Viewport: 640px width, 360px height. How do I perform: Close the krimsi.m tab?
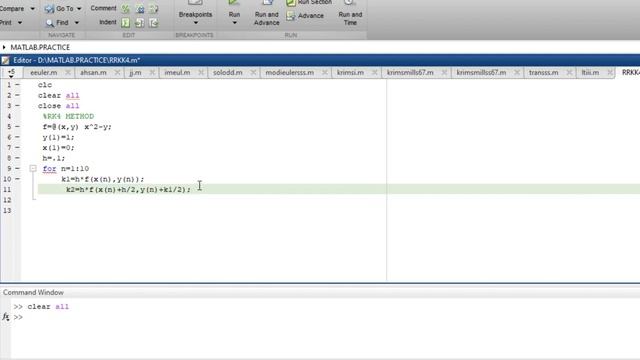(375, 73)
